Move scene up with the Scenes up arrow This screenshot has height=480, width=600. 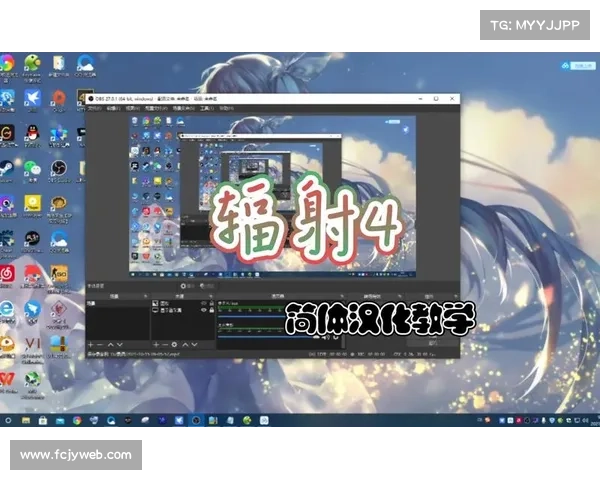[110, 344]
